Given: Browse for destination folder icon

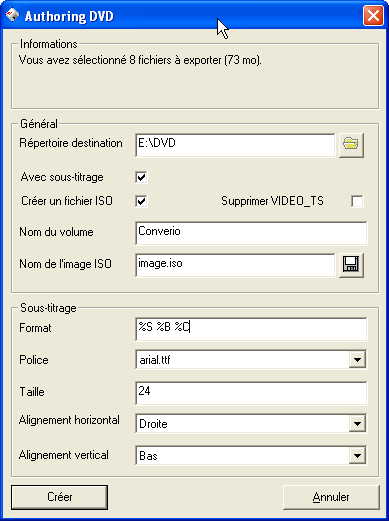Looking at the screenshot, I should point(351,145).
